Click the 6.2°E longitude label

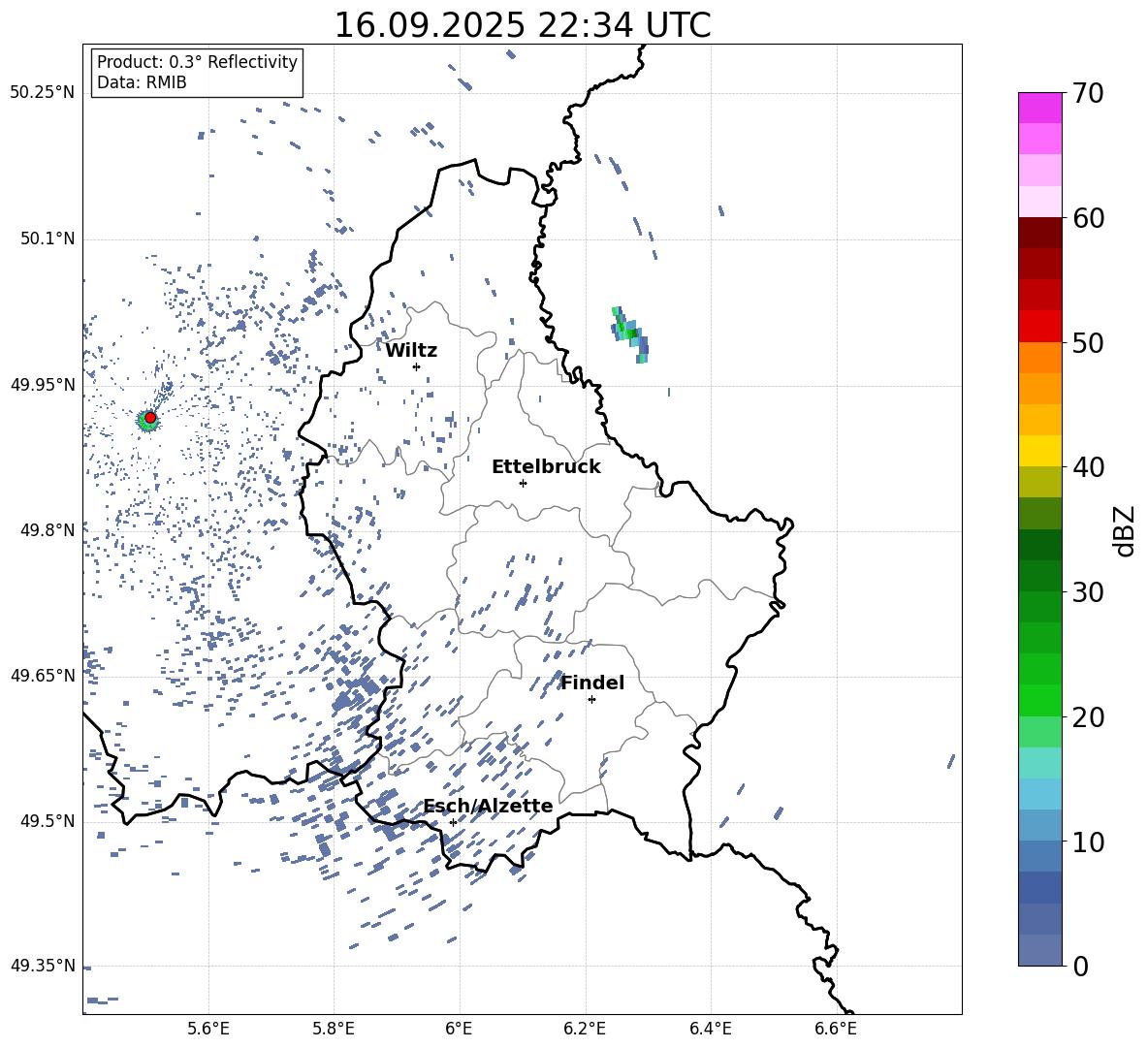tap(585, 1030)
